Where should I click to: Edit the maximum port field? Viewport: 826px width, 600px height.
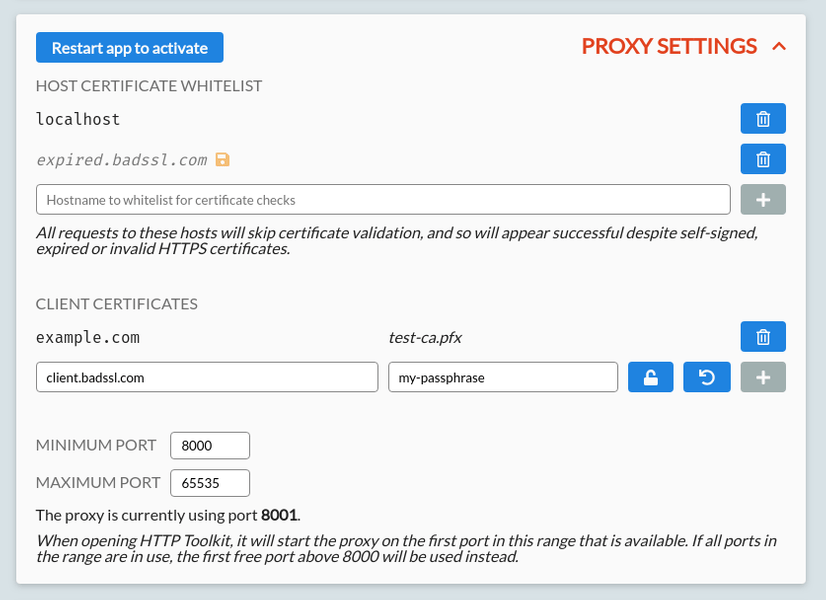coord(210,483)
